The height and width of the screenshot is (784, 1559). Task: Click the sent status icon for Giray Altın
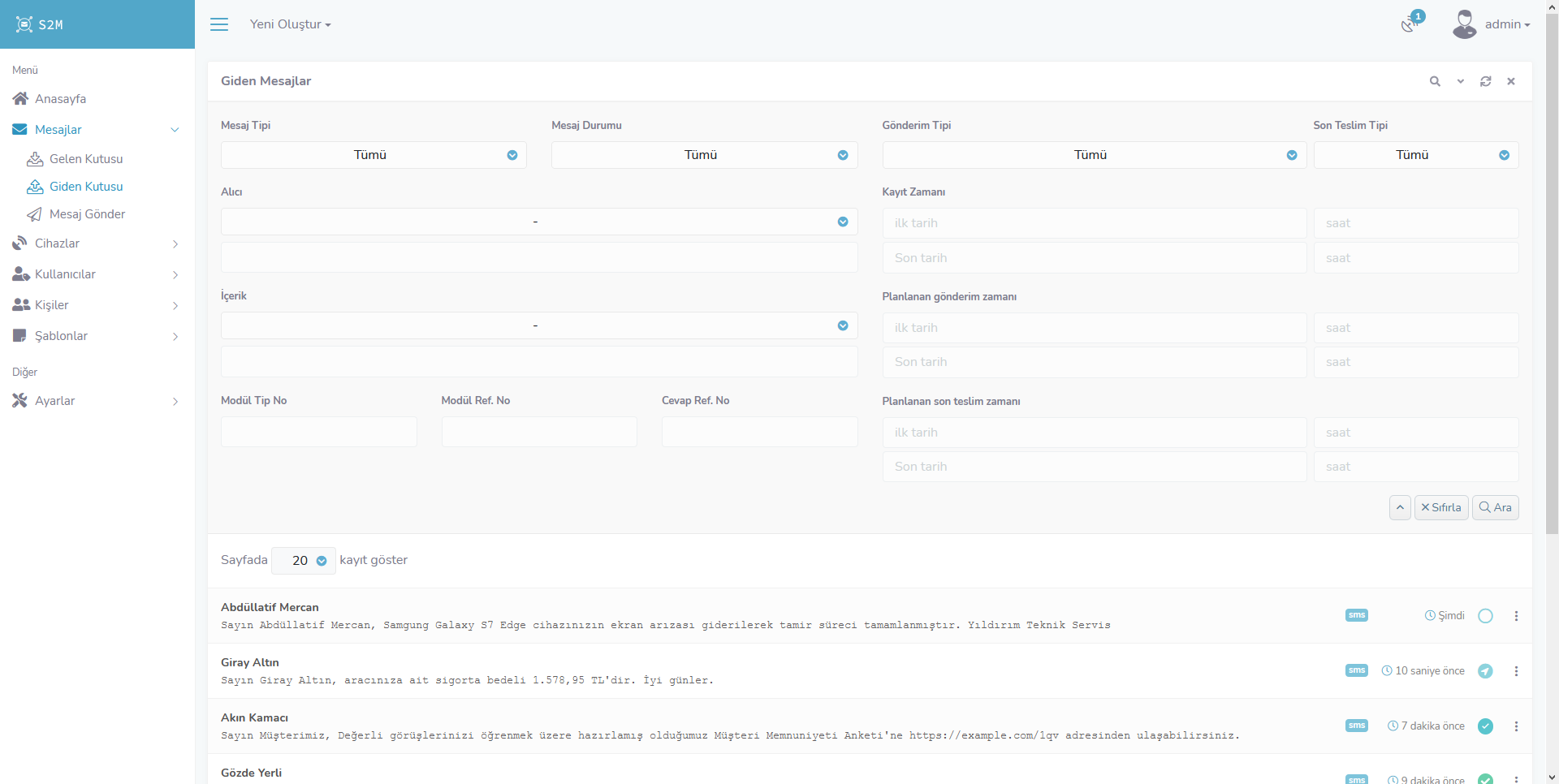click(x=1485, y=671)
